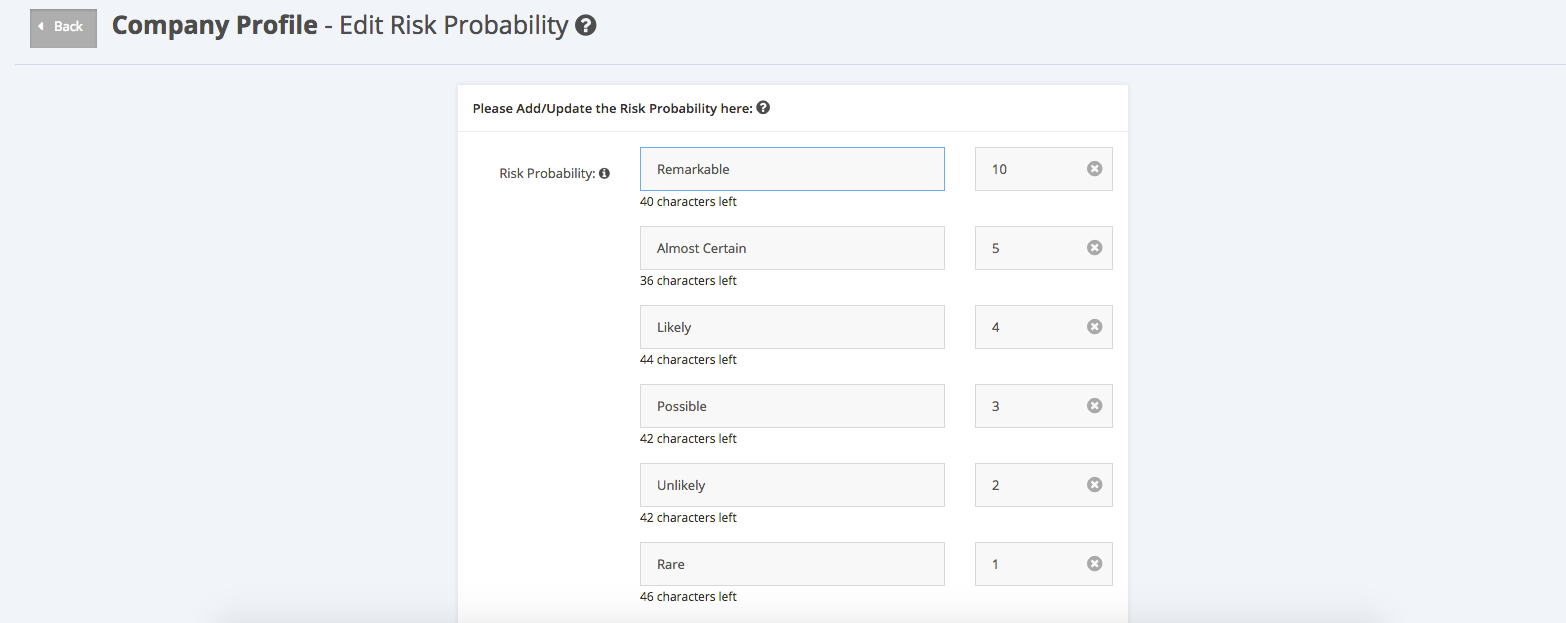The width and height of the screenshot is (1566, 623).
Task: Clear the value 5 using its X icon
Action: pos(1094,248)
